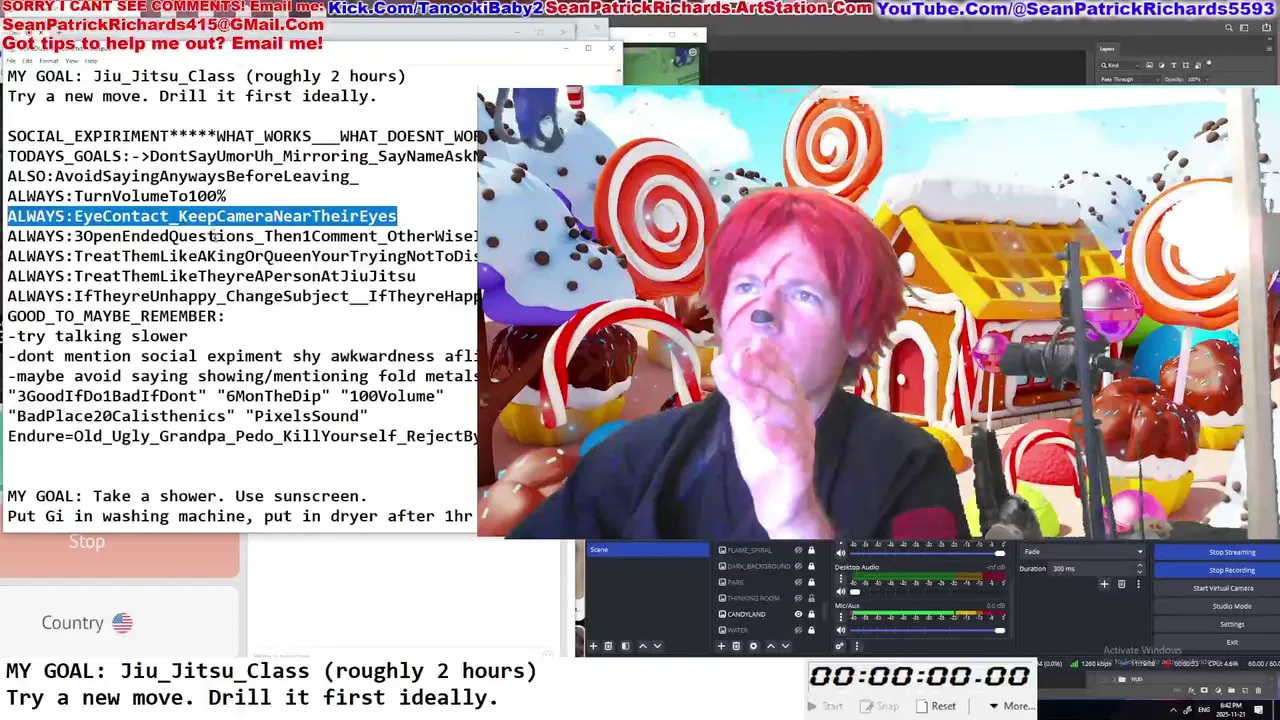Open ENG language indicator in taskbar
Image resolution: width=1280 pixels, height=720 pixels.
(1204, 710)
